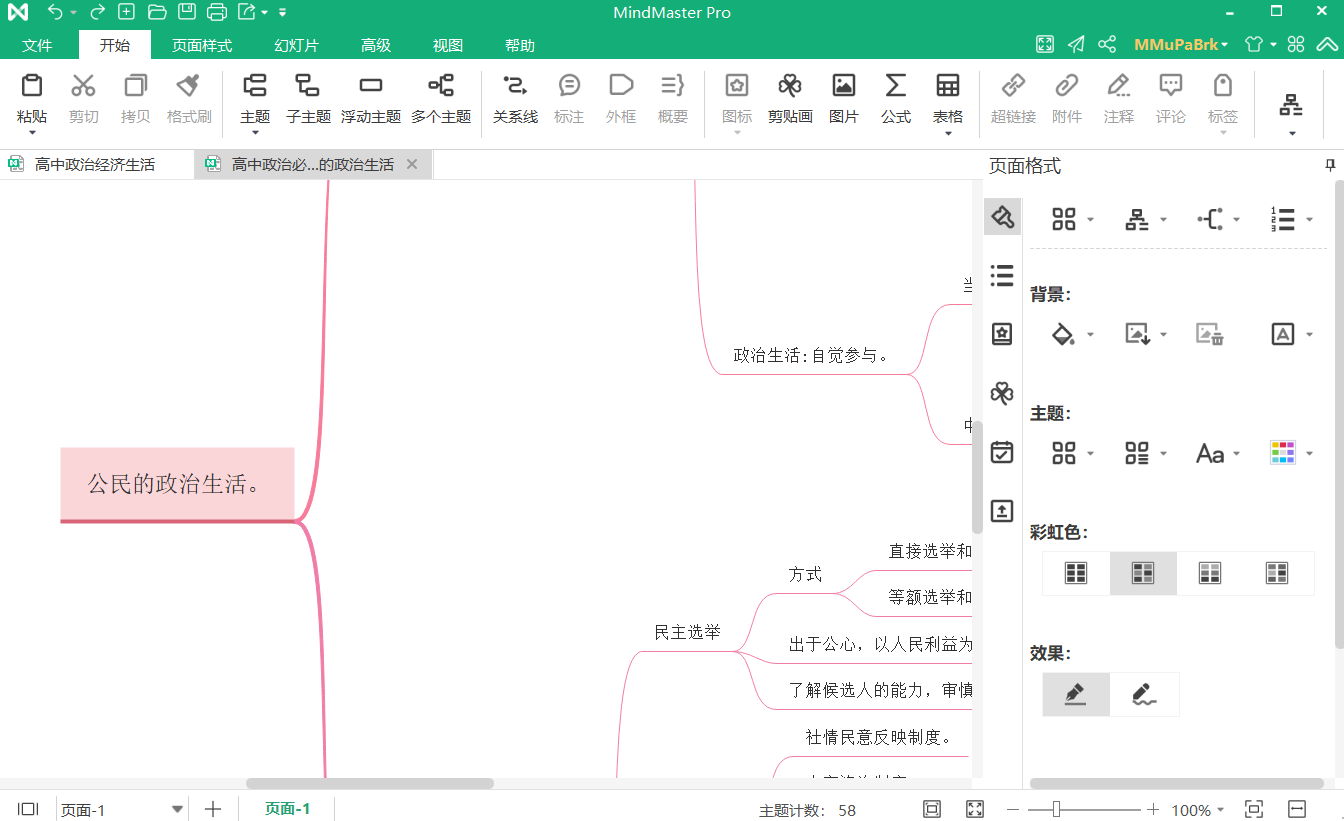Screen dimensions: 1344x821
Task: Open the task calendar side panel icon
Action: pyautogui.click(x=1002, y=452)
